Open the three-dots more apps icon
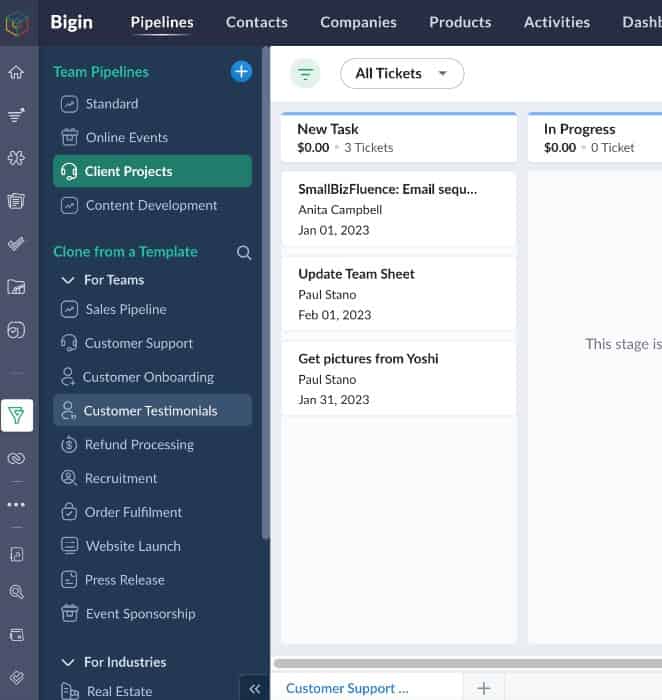The image size is (662, 700). coord(16,504)
